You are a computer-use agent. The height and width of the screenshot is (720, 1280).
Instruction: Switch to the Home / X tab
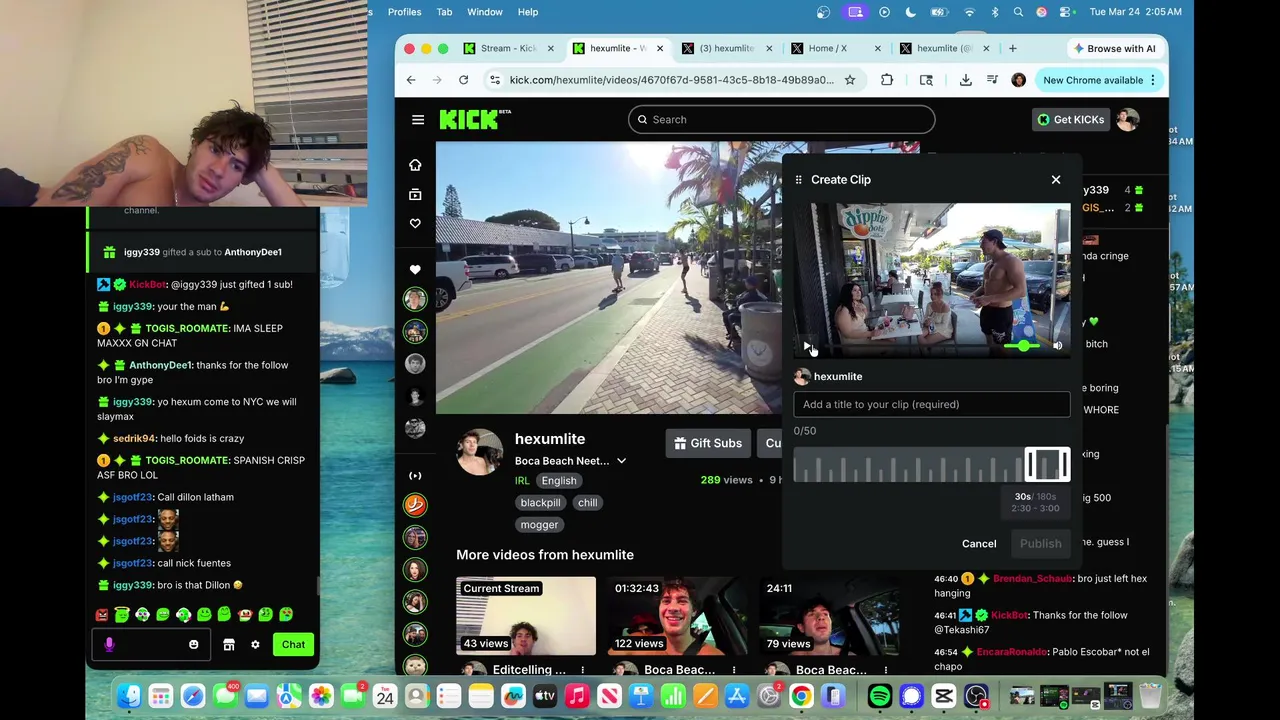point(834,48)
